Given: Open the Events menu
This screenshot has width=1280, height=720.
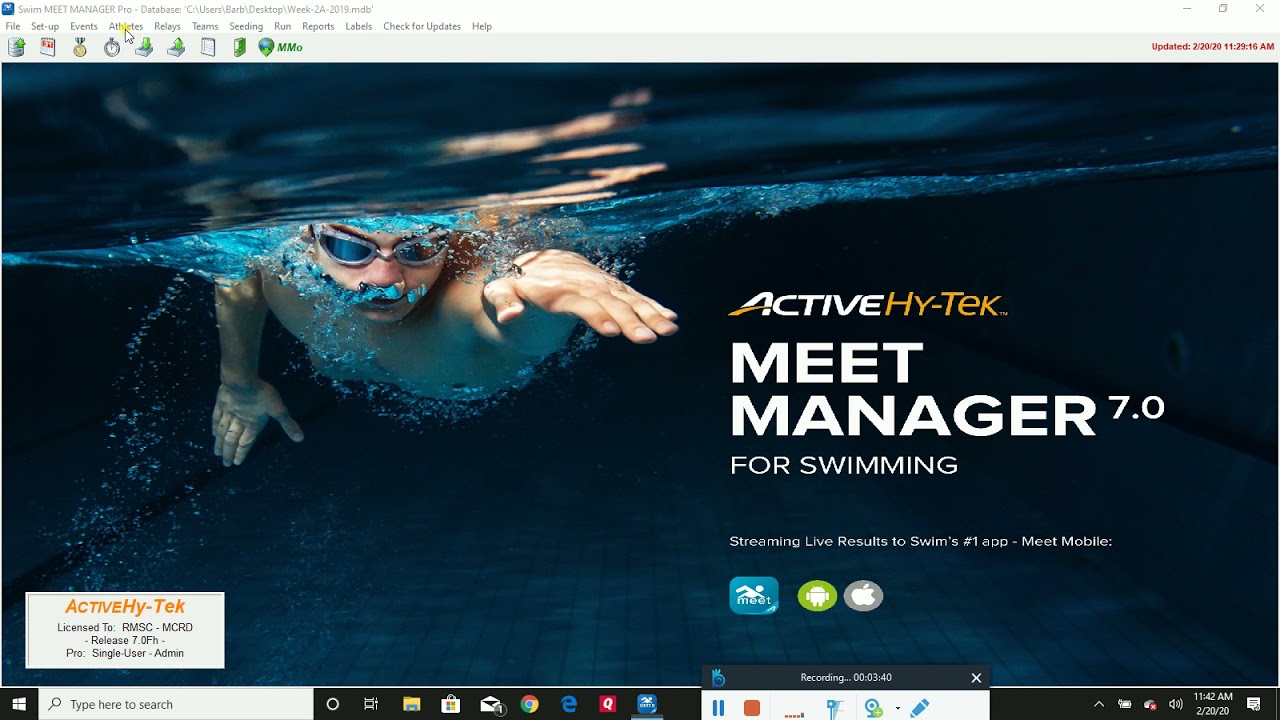Looking at the screenshot, I should [84, 26].
